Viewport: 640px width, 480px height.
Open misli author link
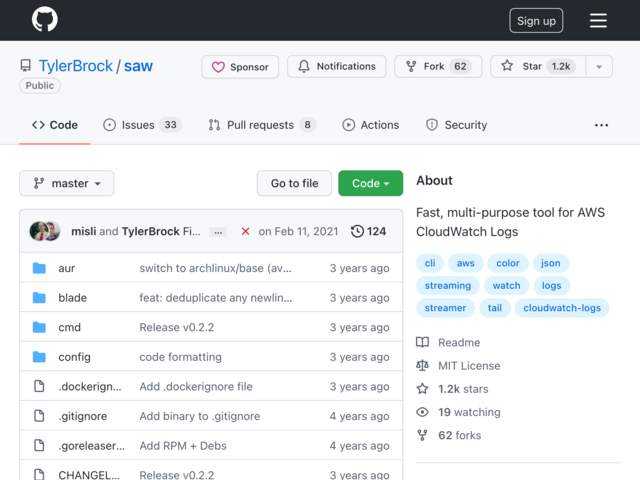[x=84, y=231]
